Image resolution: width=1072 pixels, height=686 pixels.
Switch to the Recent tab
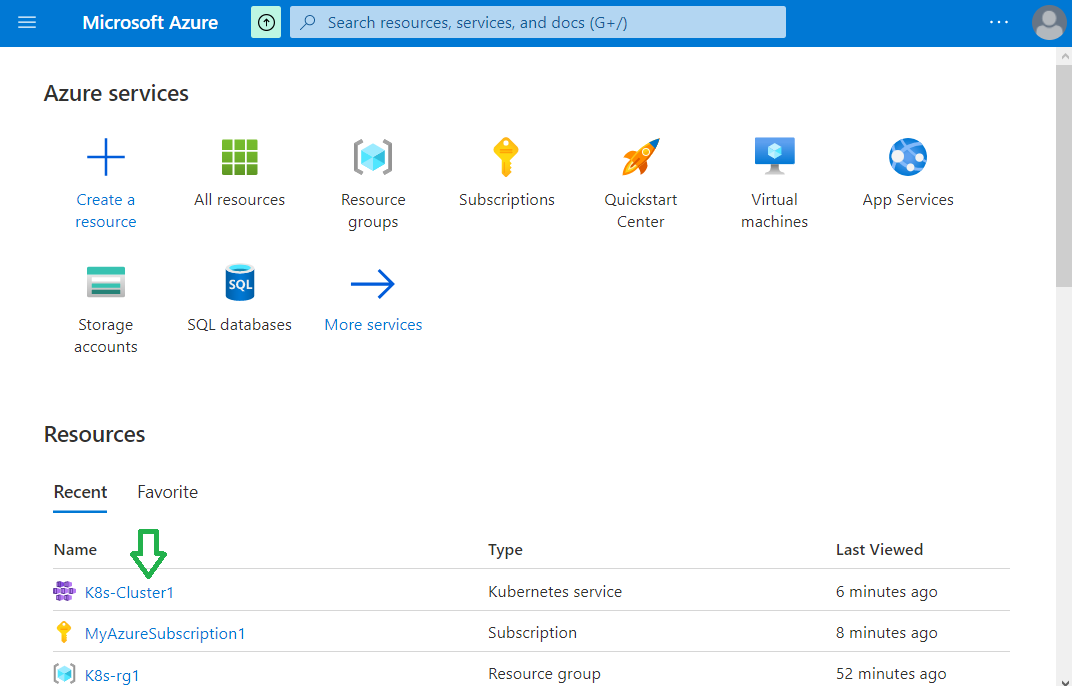click(80, 492)
